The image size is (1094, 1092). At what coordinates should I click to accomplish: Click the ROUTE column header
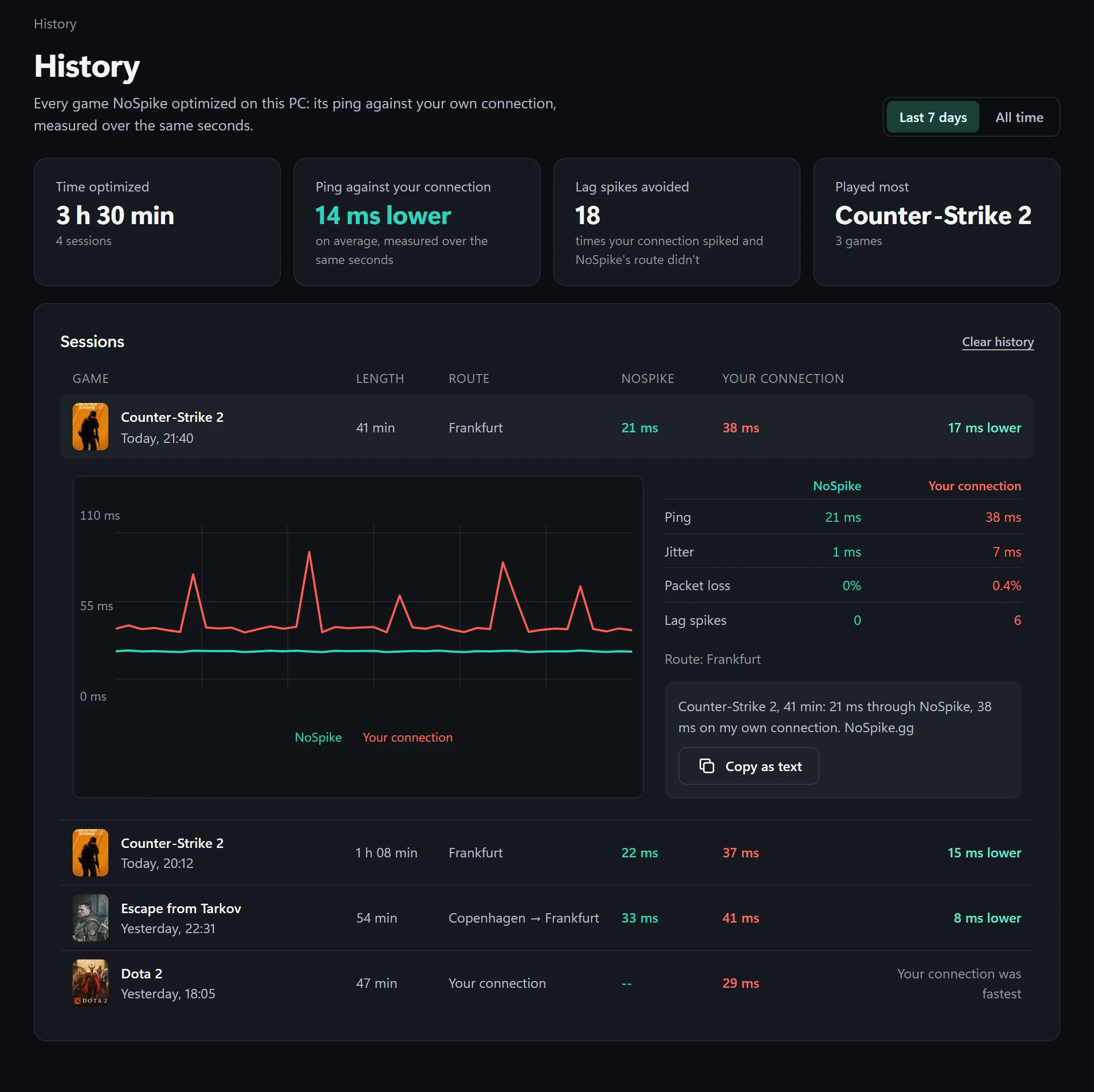point(469,378)
